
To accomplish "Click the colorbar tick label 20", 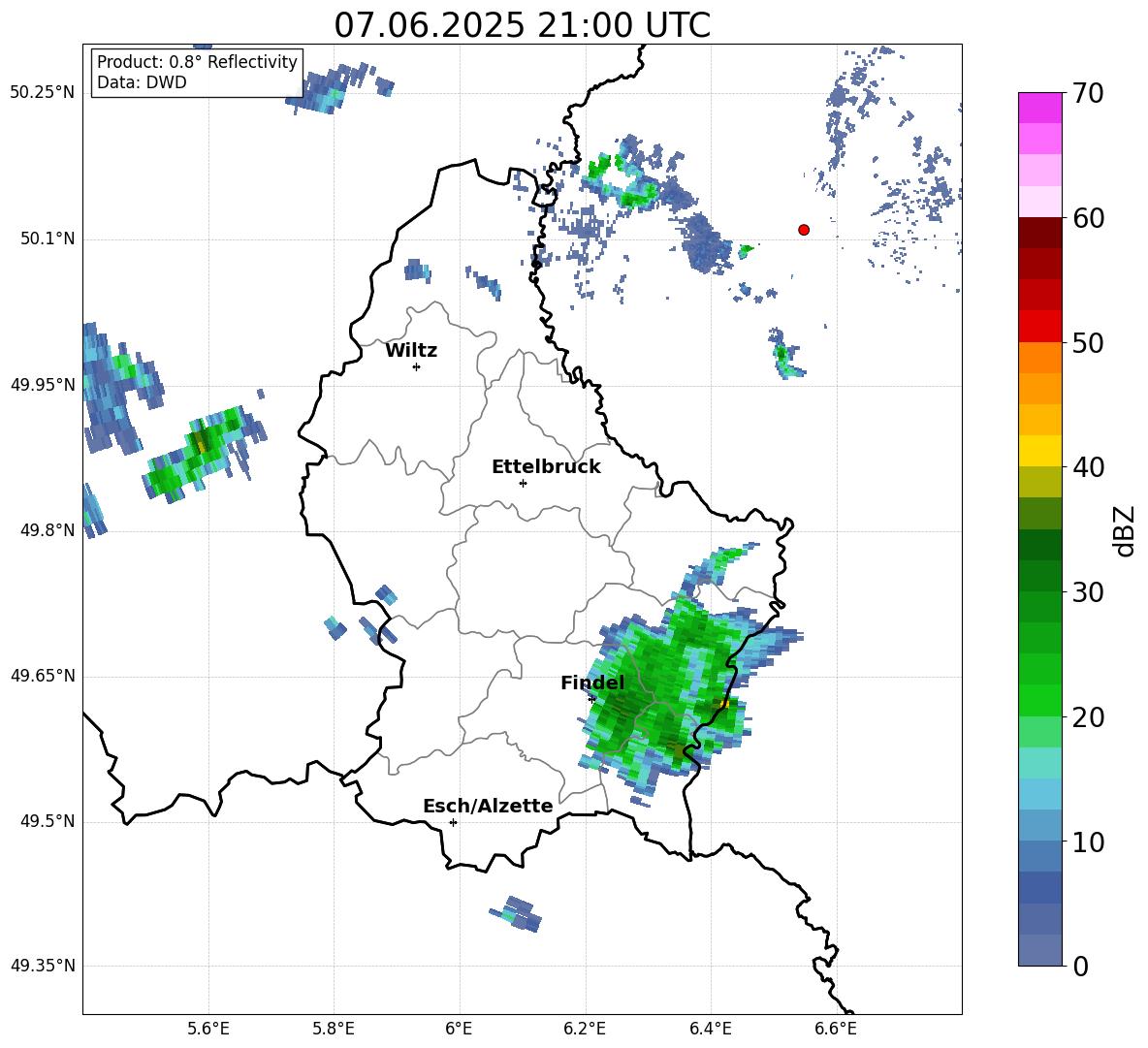I will (1088, 717).
